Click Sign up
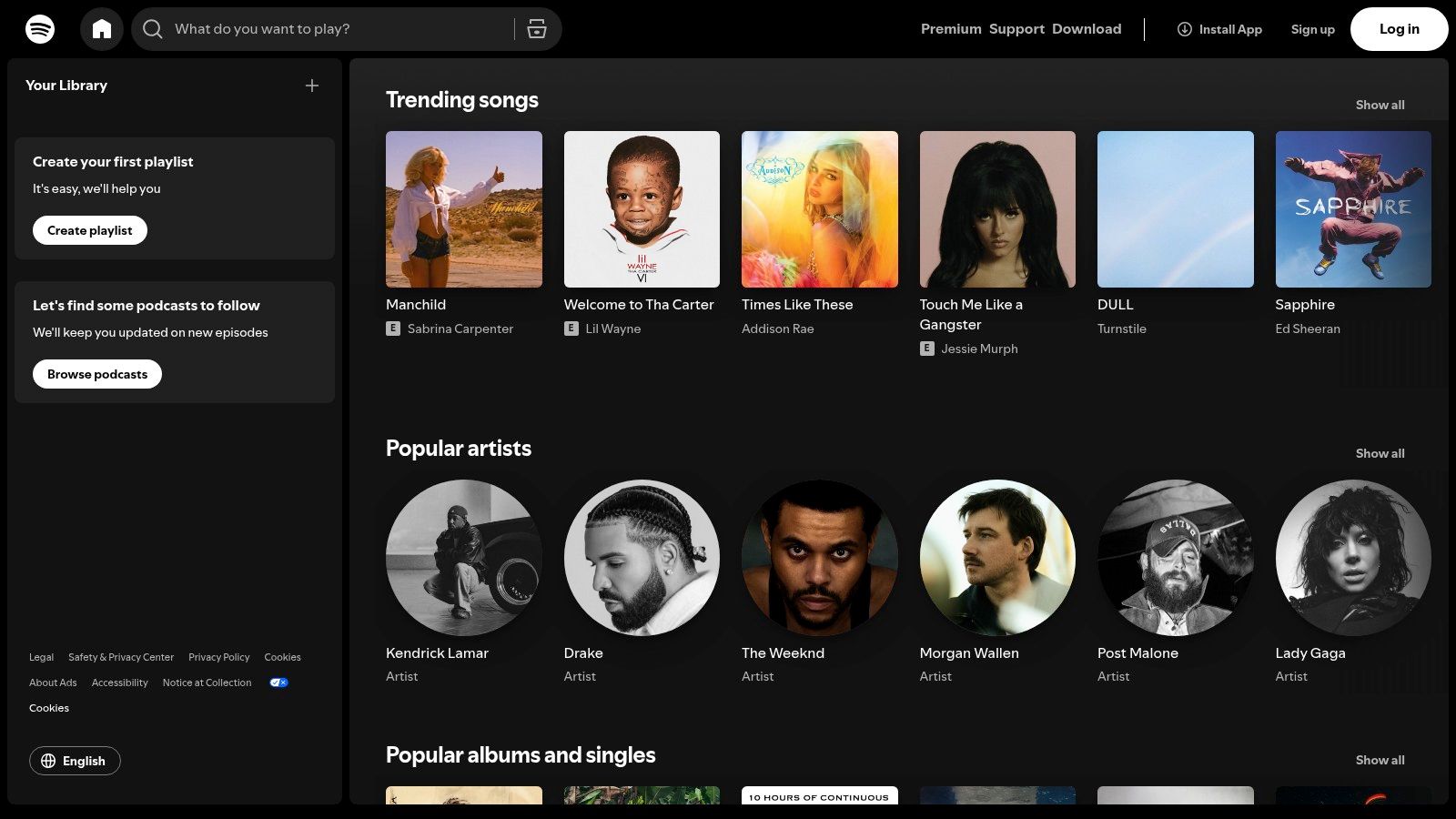The width and height of the screenshot is (1456, 819). tap(1313, 29)
